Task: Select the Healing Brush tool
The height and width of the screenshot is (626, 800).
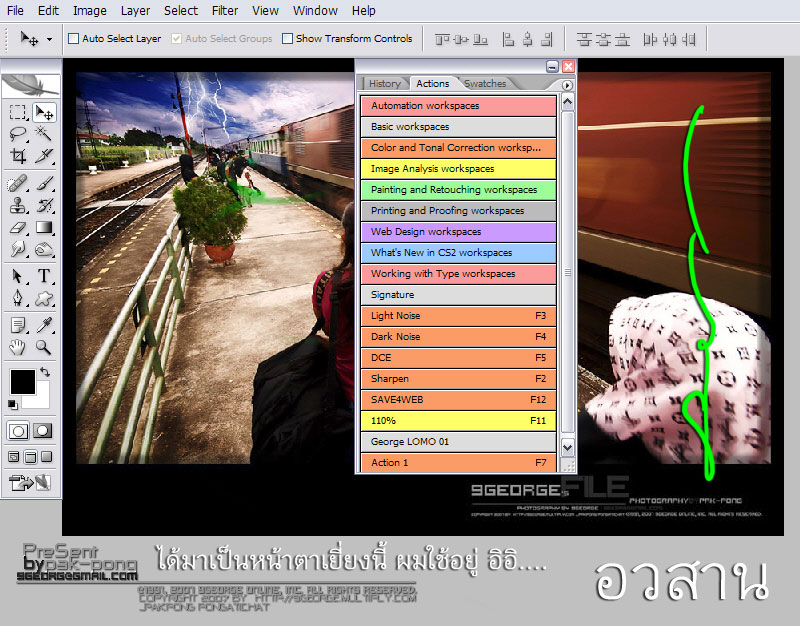Action: click(18, 183)
